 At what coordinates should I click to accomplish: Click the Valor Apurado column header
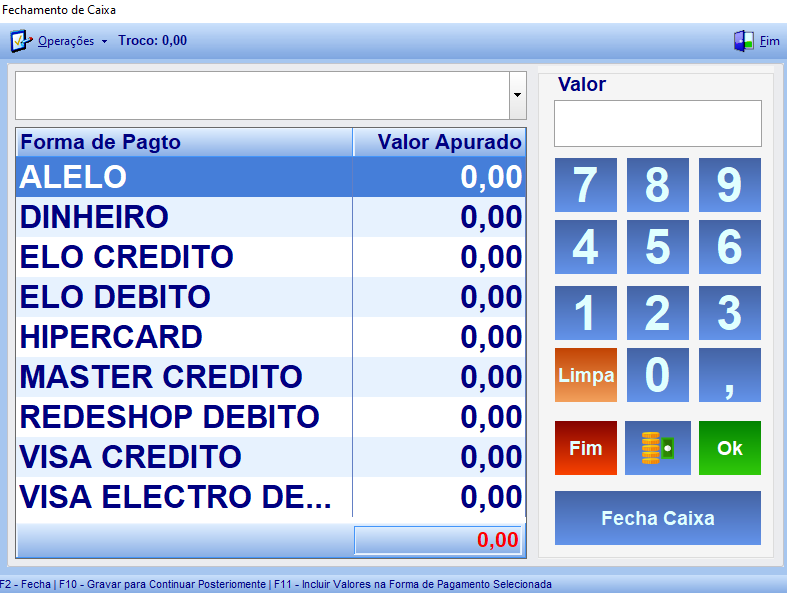click(x=440, y=142)
